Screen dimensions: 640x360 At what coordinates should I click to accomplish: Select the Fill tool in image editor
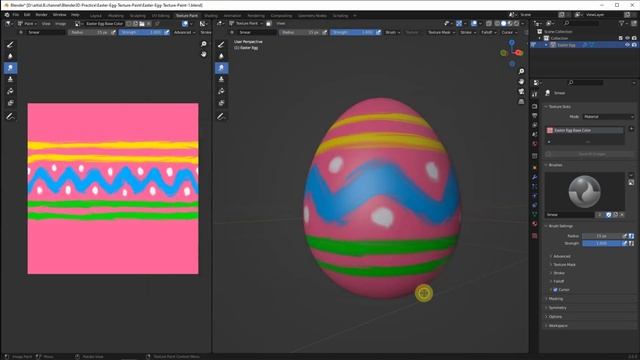(10, 91)
